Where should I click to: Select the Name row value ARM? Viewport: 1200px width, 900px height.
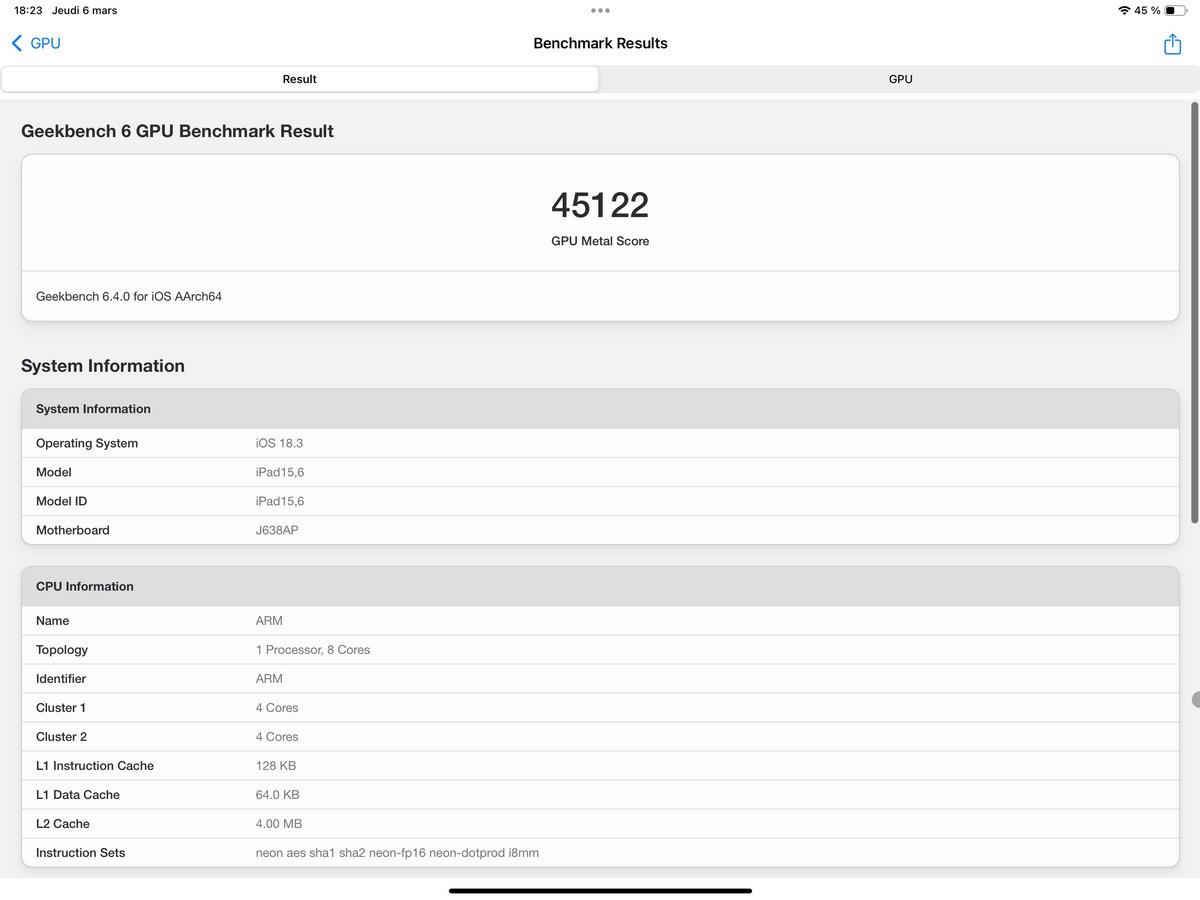[269, 621]
